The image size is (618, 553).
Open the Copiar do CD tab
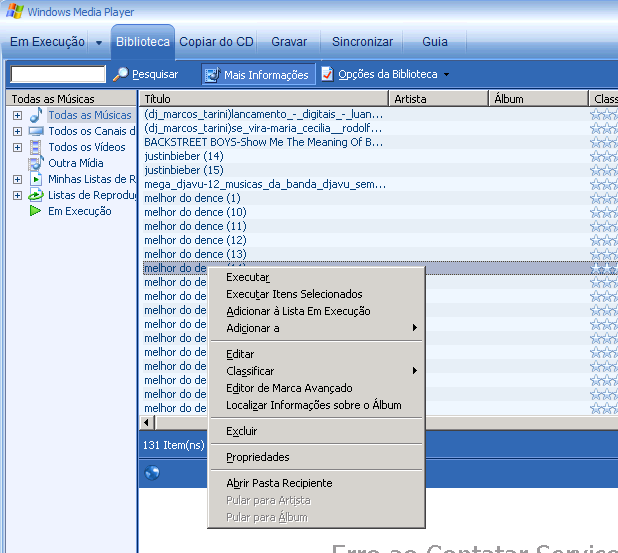(x=216, y=42)
